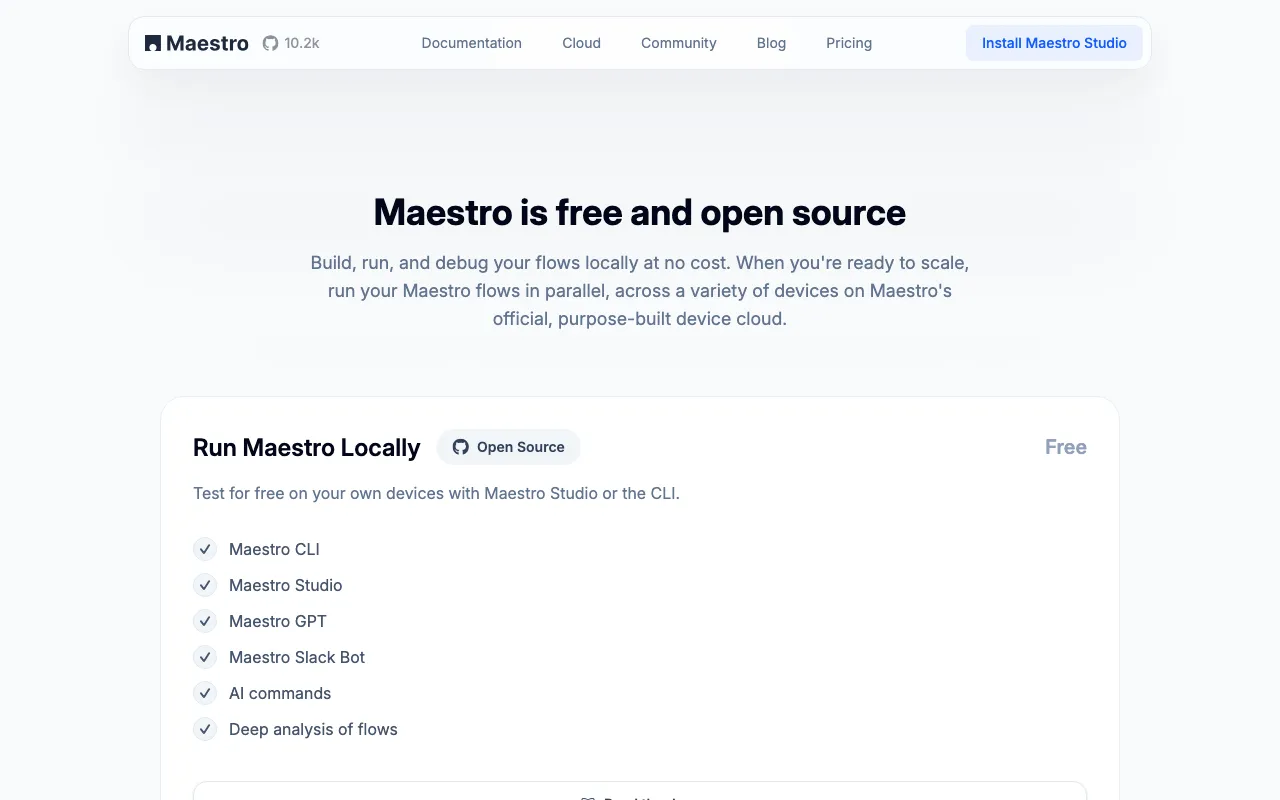Open the Community nav link
This screenshot has height=800, width=1280.
tap(679, 43)
